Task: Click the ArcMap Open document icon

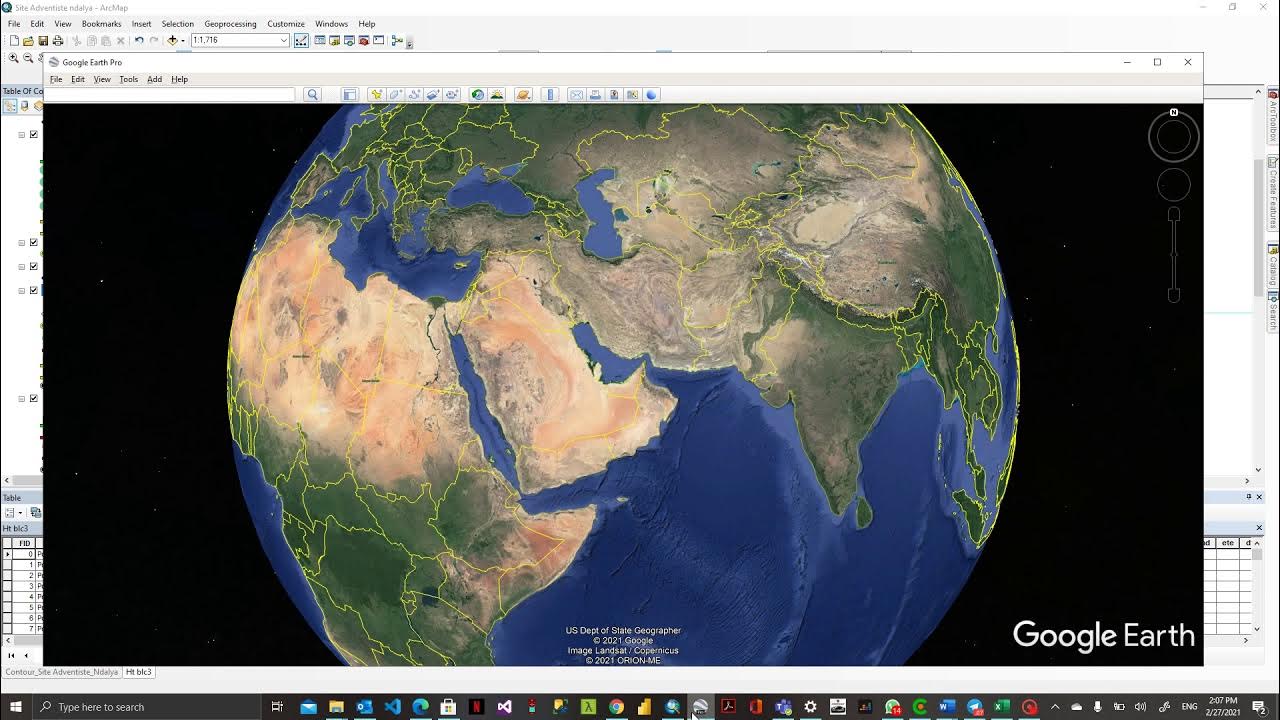Action: [x=28, y=41]
